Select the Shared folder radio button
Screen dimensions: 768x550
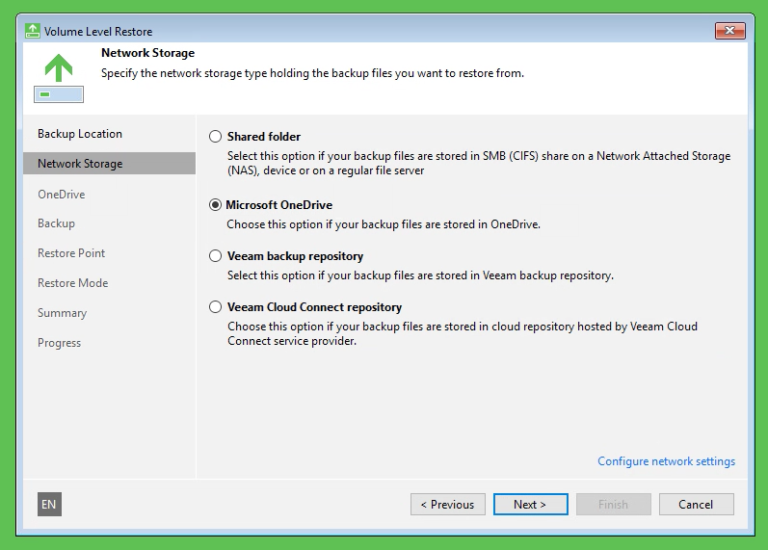(x=215, y=137)
